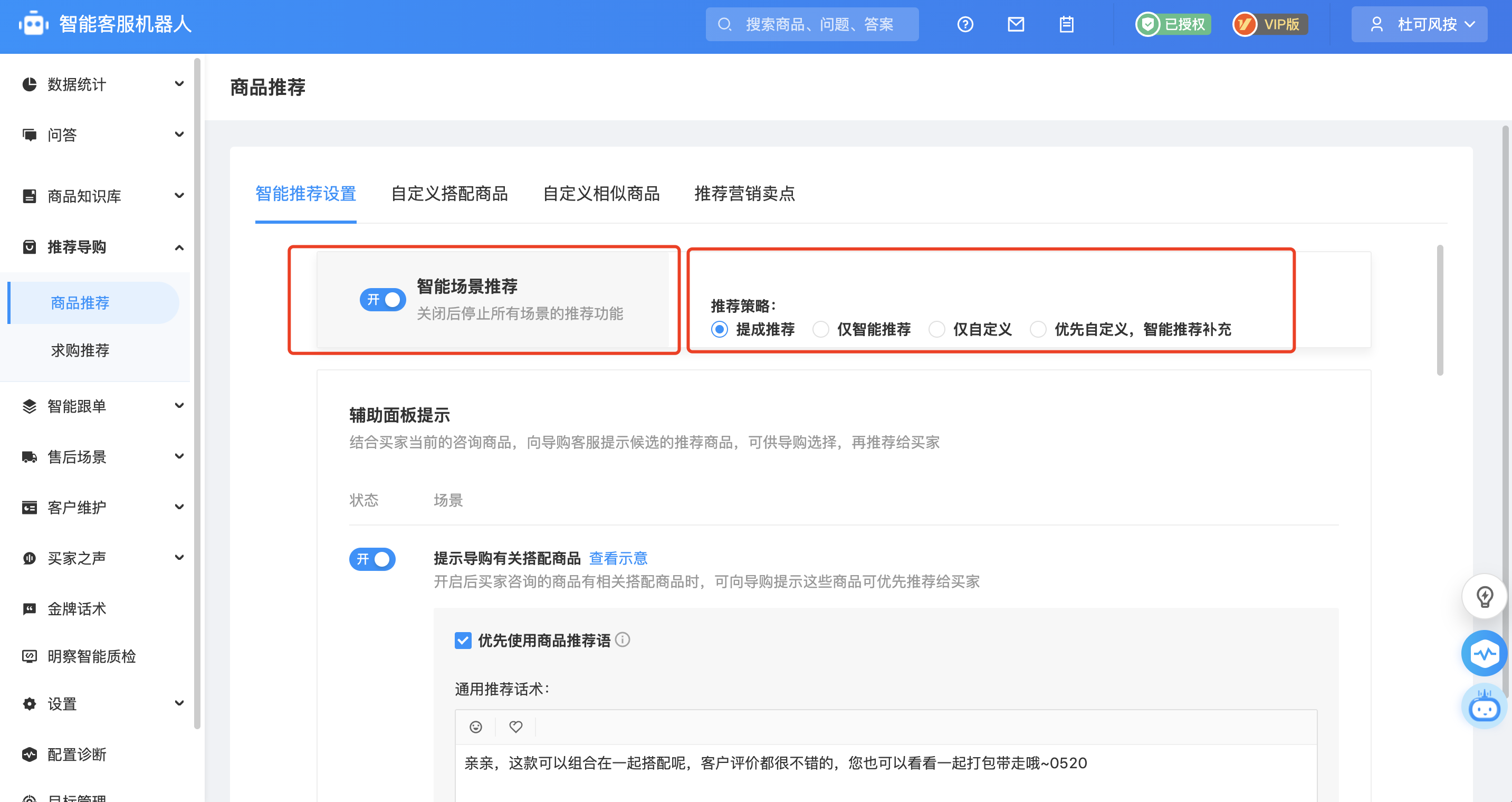
Task: Collapse the 推荐导购 menu chevron
Action: click(179, 247)
